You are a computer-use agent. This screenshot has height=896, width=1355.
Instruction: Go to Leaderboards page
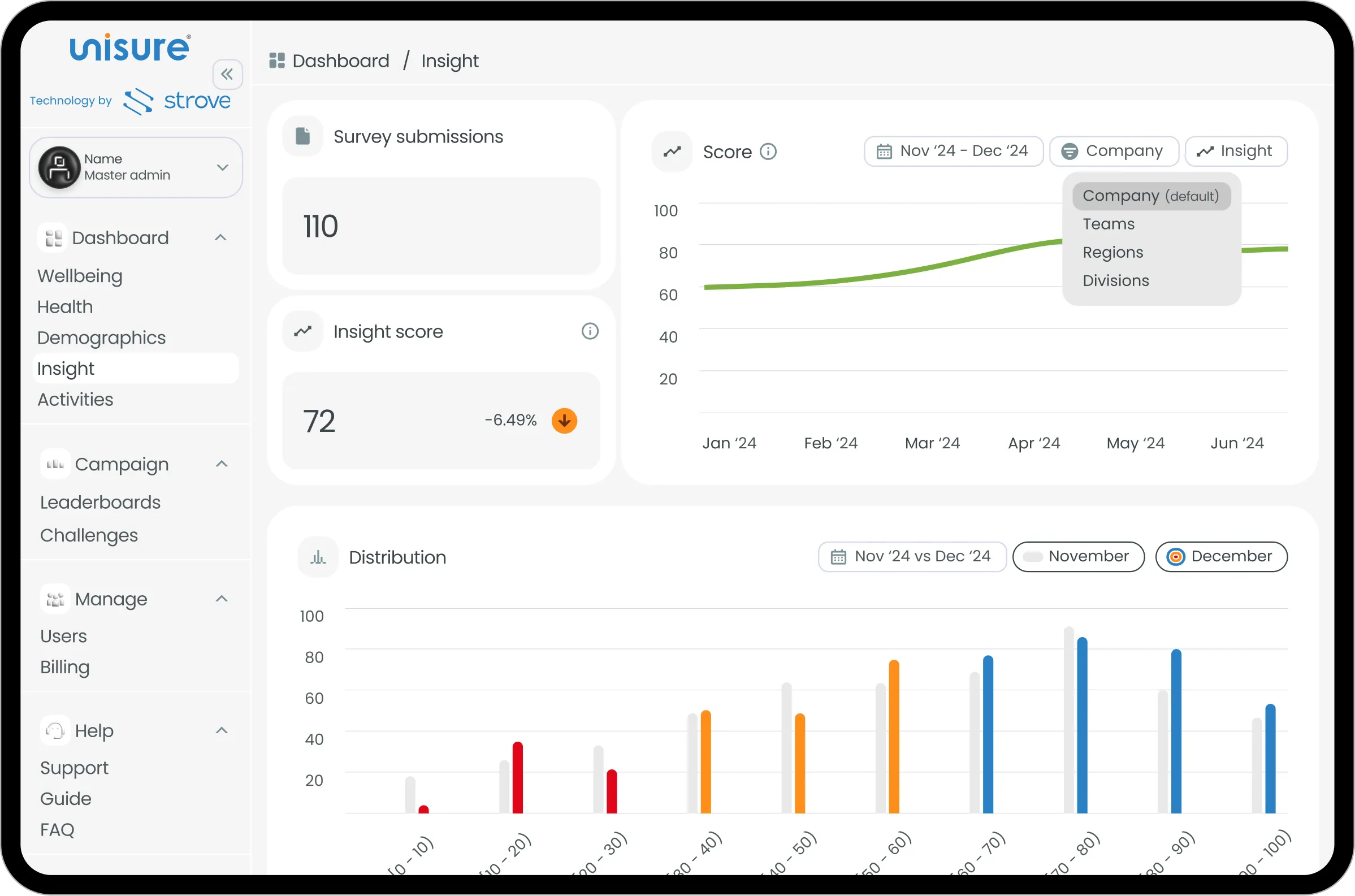pos(100,503)
